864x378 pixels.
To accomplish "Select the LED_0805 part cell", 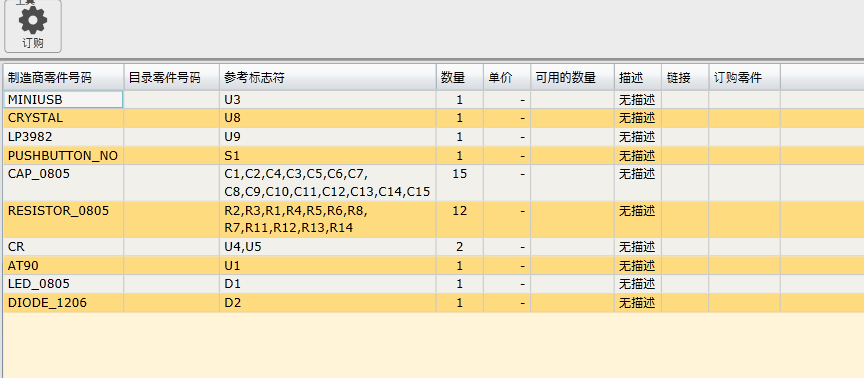I will coord(64,284).
